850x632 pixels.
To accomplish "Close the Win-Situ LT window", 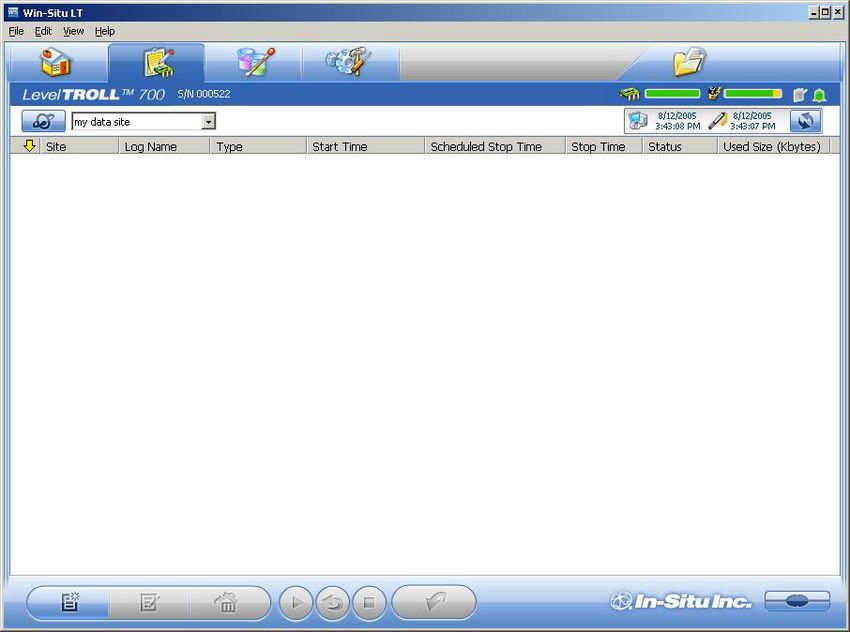I will pos(838,12).
